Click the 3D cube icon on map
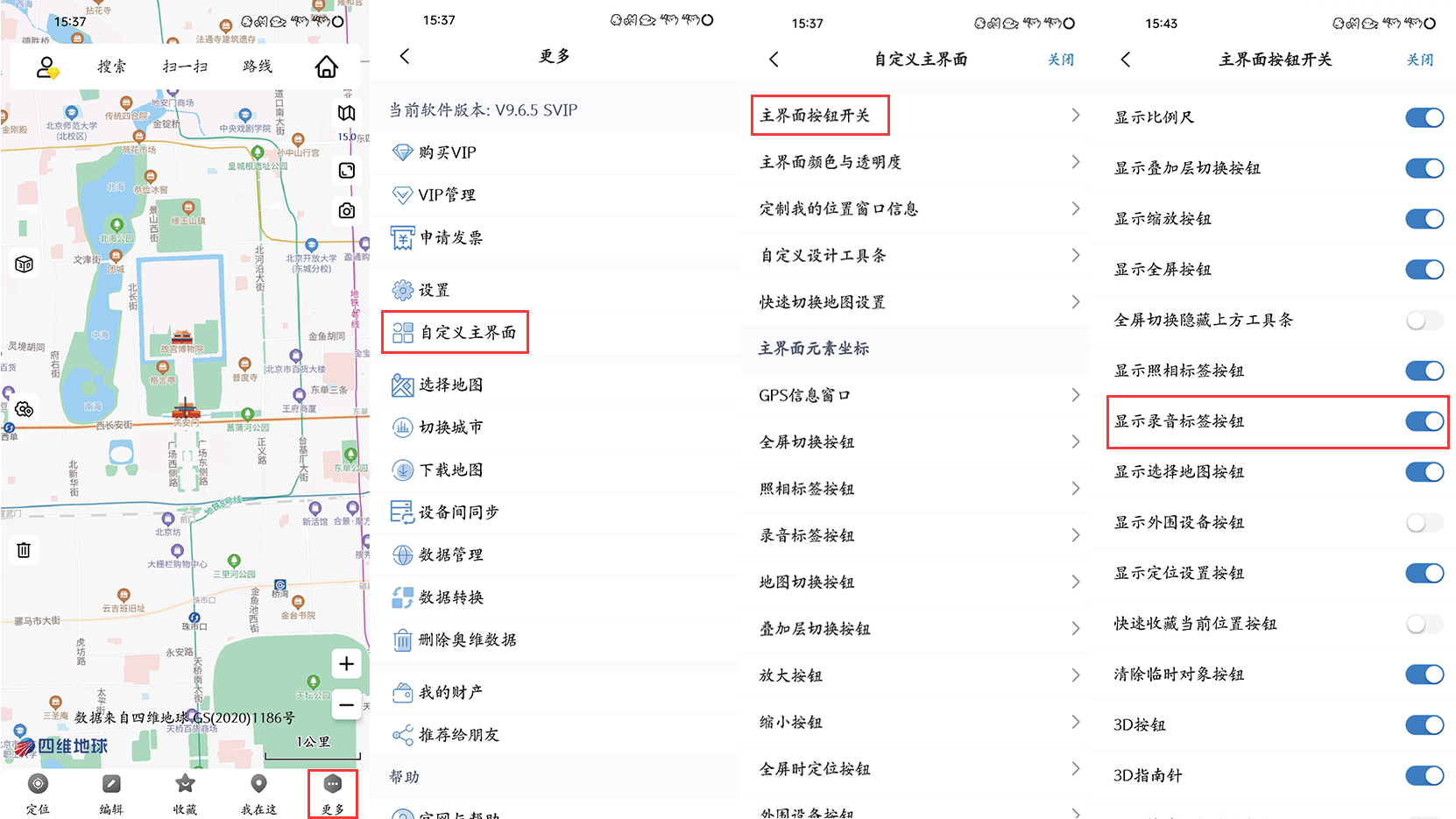Viewport: 1456px width, 819px height. coord(24,264)
